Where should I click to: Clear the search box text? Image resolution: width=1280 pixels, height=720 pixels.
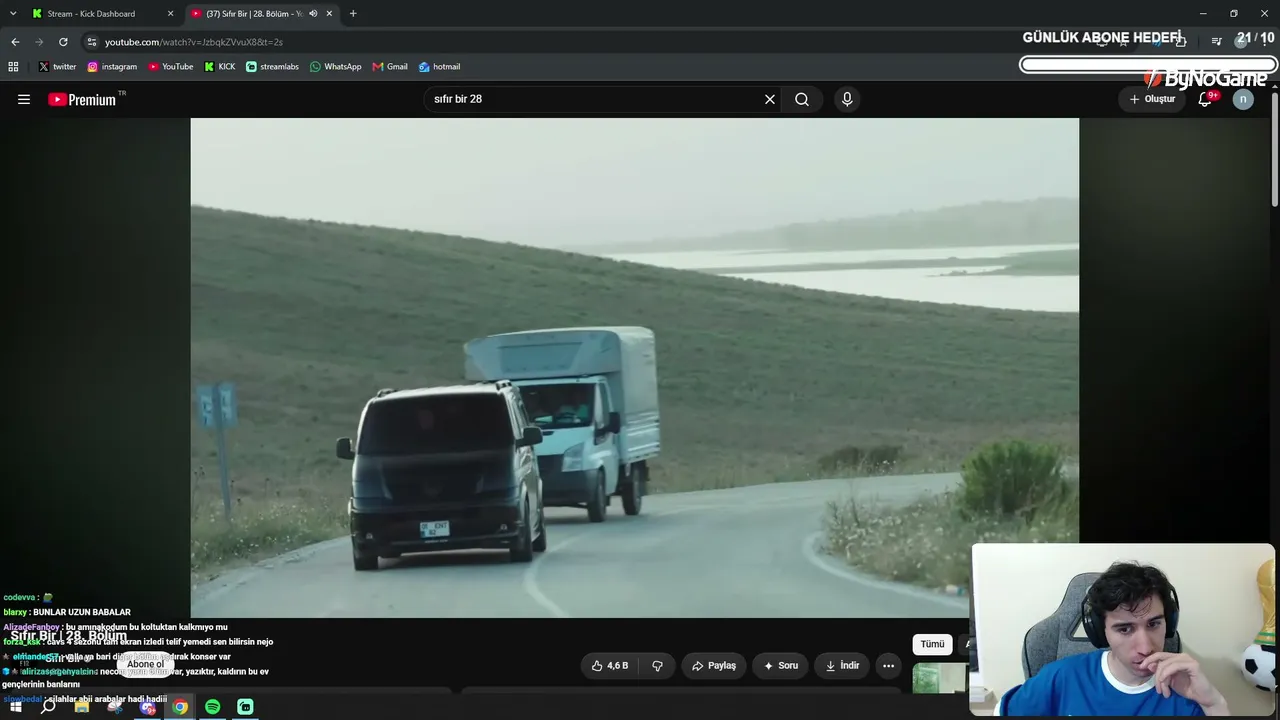(x=770, y=99)
